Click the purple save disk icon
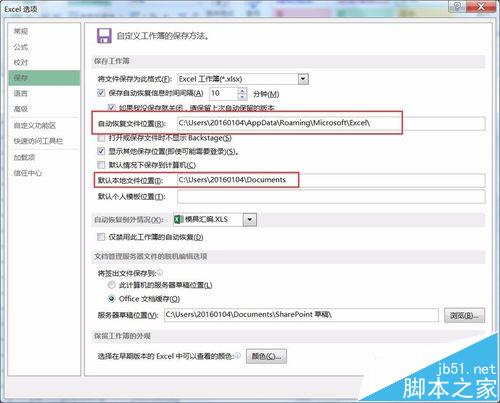 pyautogui.click(x=104, y=36)
